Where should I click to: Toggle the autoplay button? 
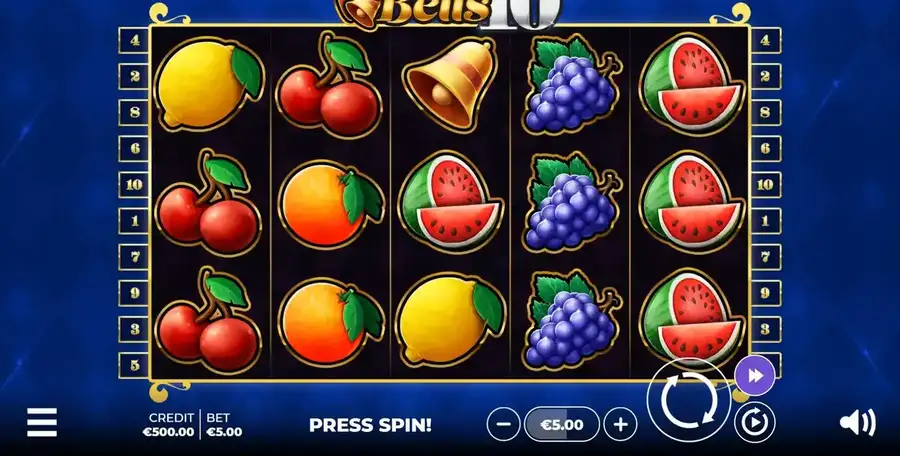755,422
